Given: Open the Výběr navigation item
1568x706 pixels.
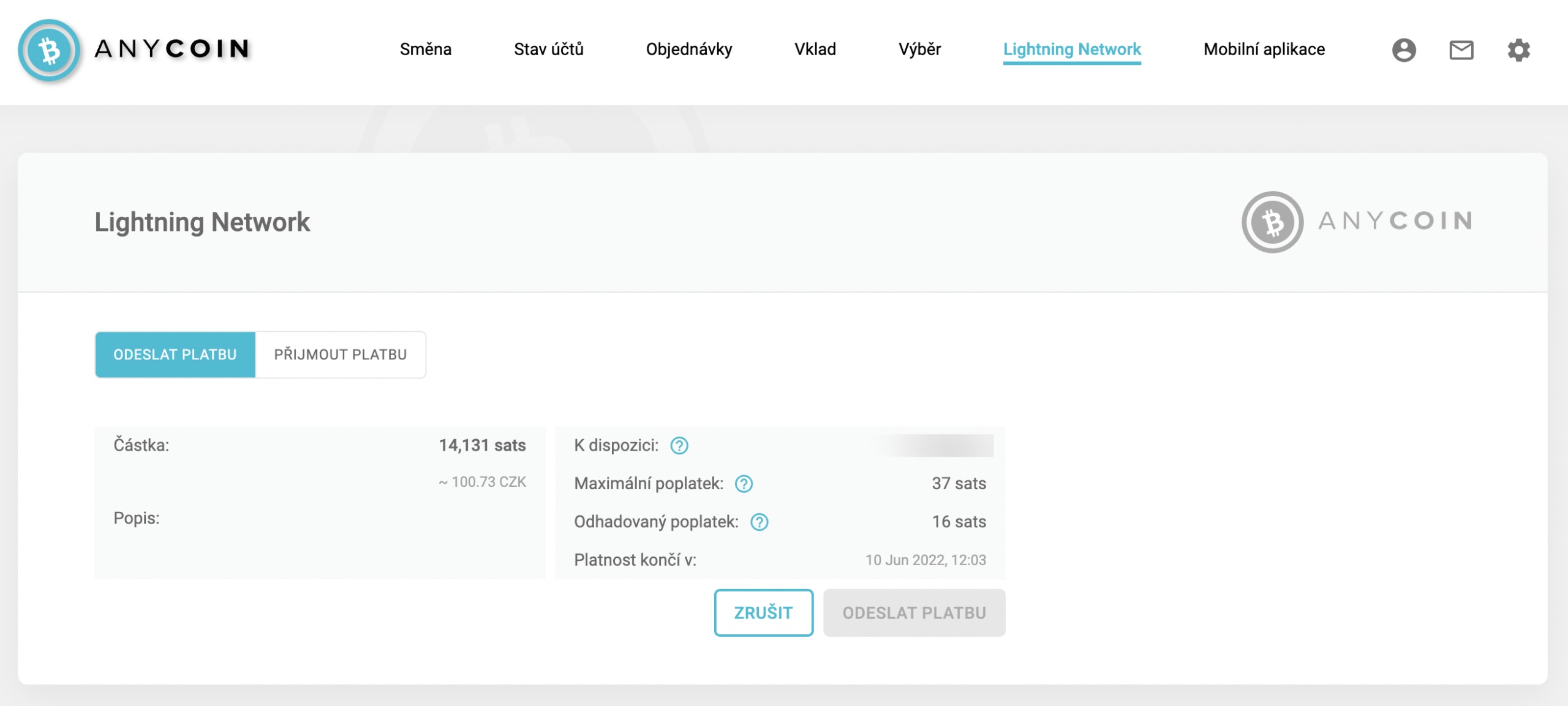Looking at the screenshot, I should click(919, 49).
